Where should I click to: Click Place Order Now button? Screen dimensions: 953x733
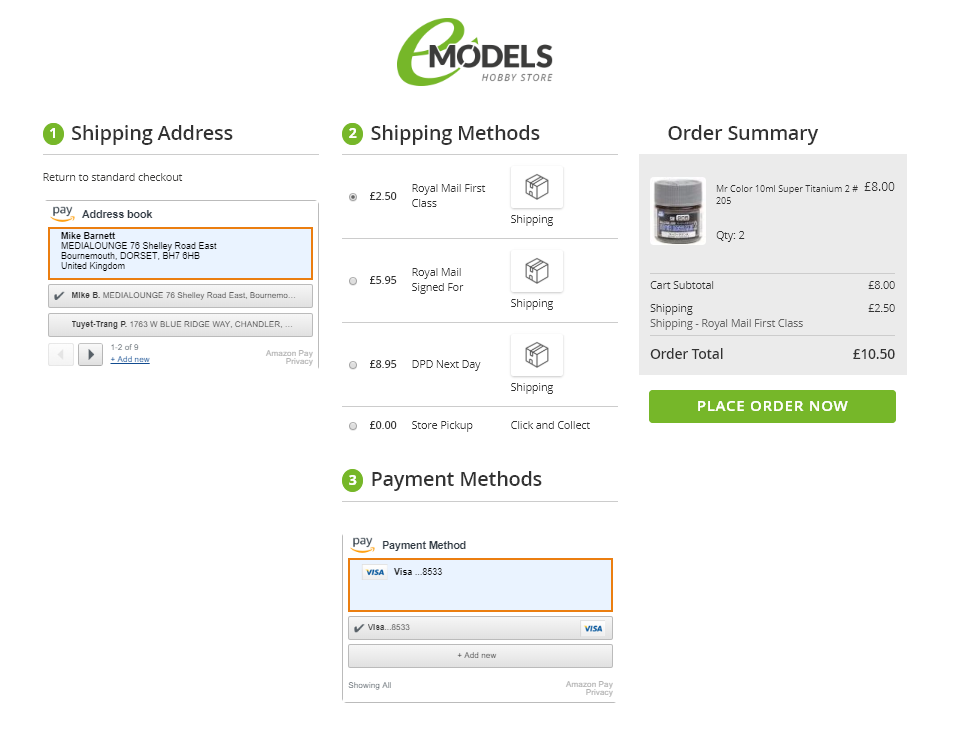pos(772,406)
